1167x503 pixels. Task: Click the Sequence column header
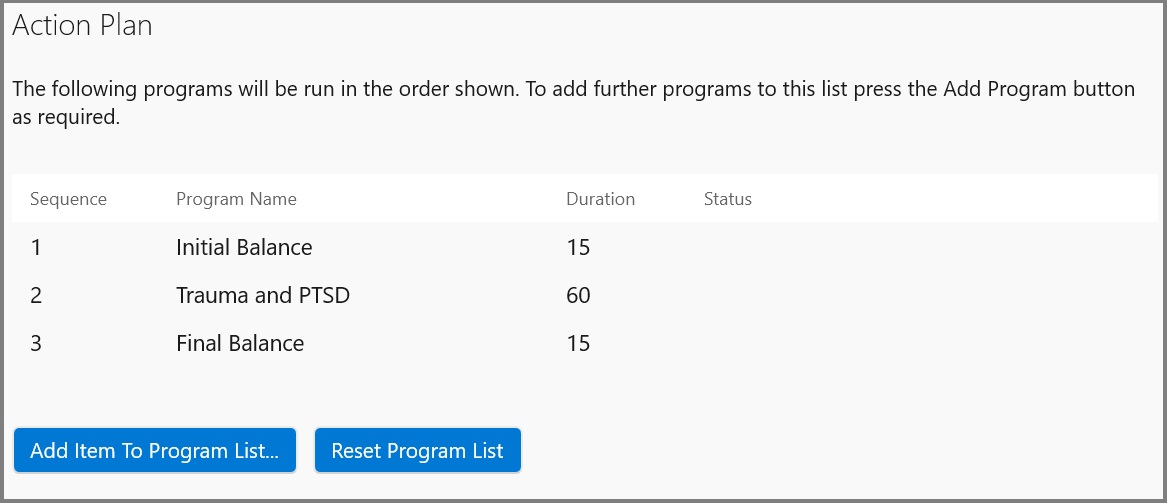pyautogui.click(x=68, y=199)
